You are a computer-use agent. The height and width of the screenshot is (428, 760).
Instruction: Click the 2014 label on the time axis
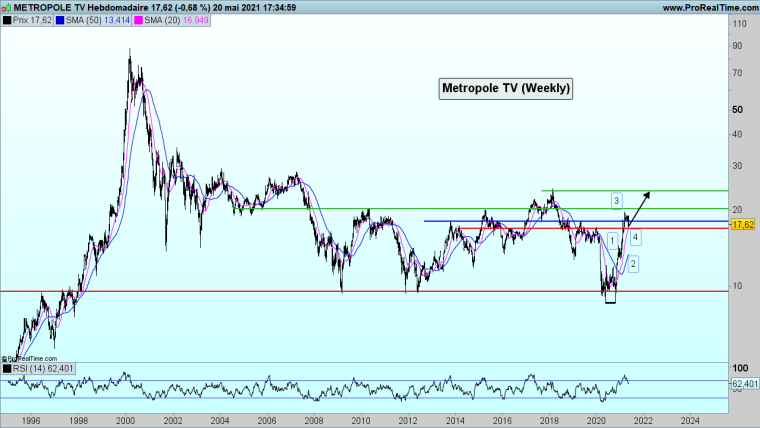[455, 421]
